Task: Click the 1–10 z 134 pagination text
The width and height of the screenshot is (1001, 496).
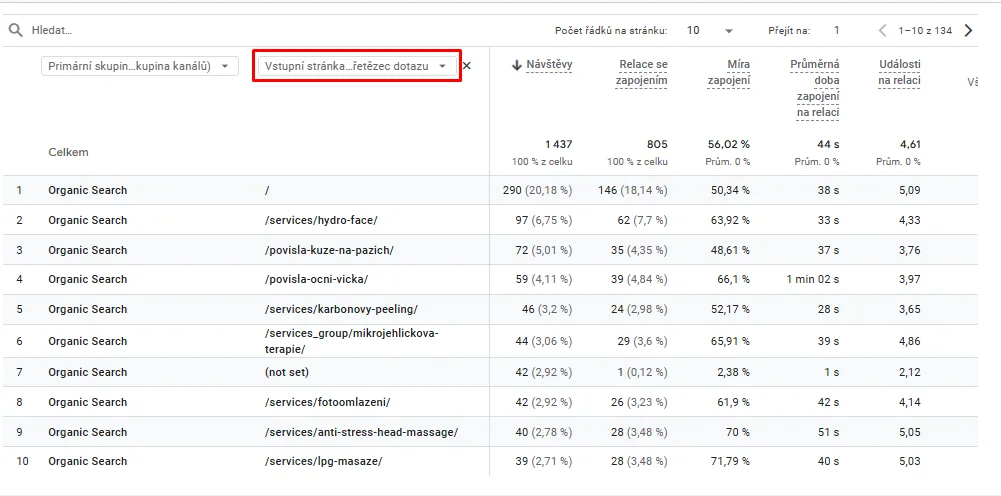Action: click(925, 30)
